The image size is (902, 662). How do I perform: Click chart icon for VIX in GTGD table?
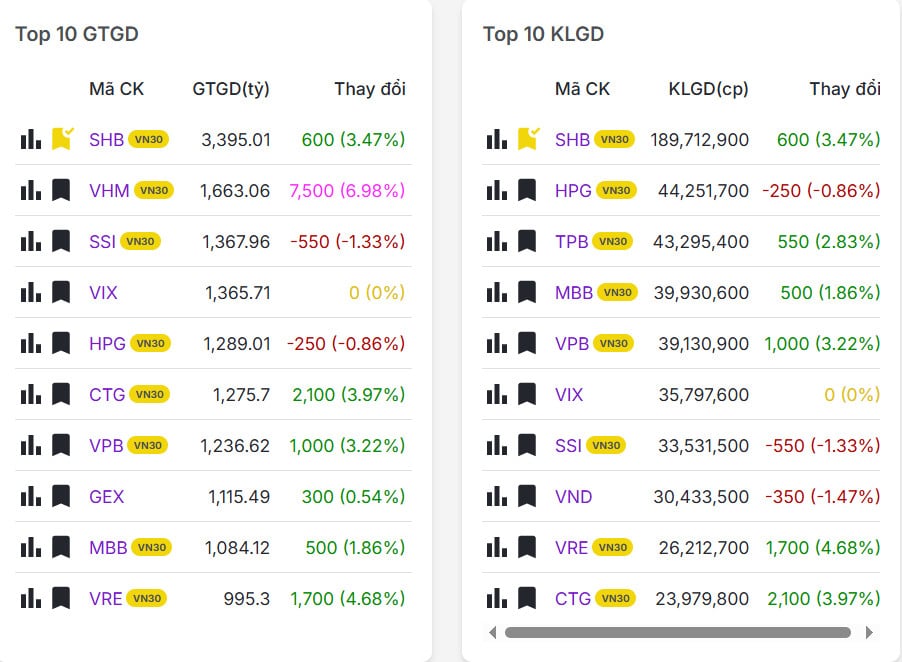pyautogui.click(x=31, y=293)
